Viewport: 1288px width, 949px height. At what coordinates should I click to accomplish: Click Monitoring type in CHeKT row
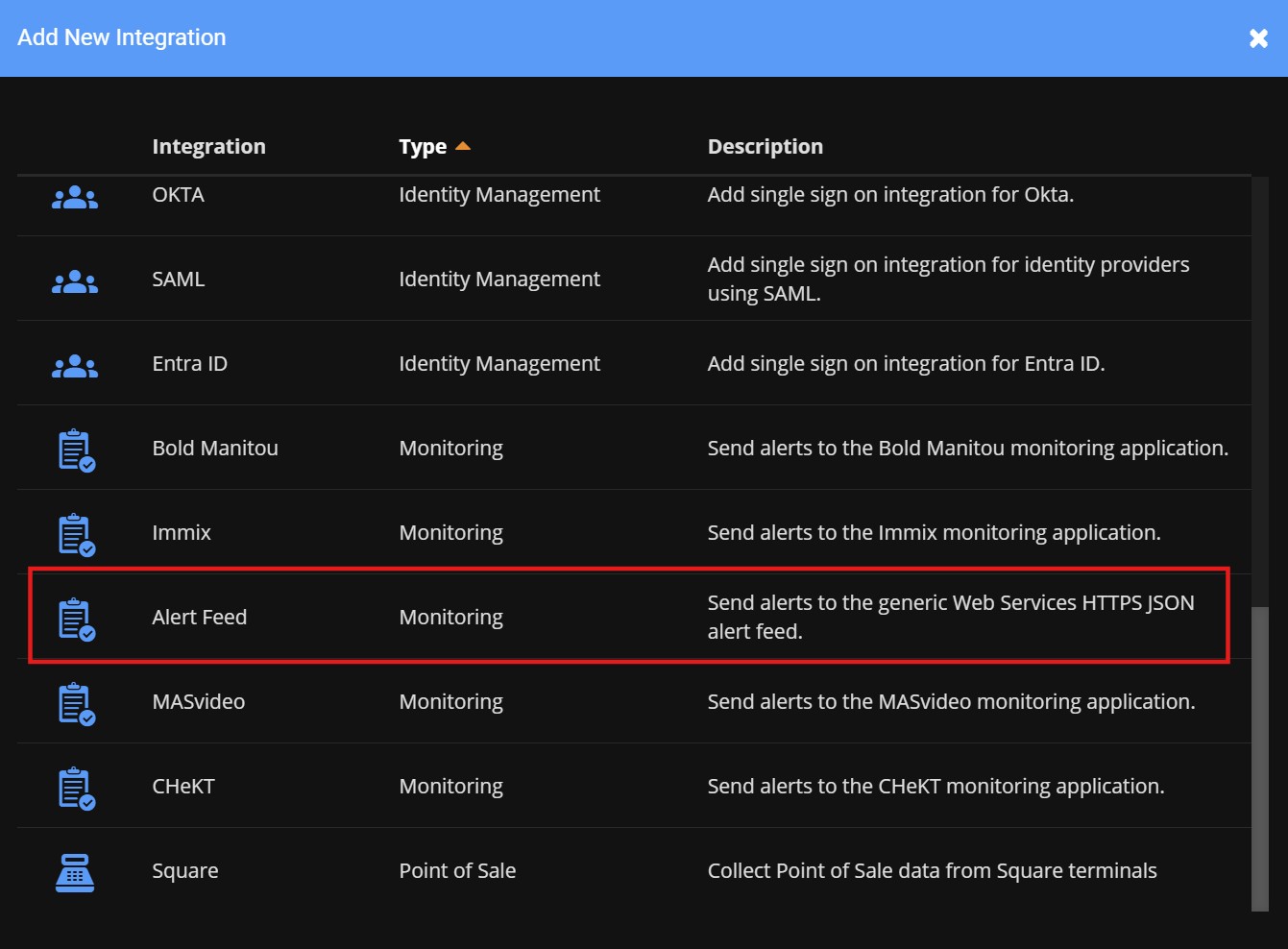coord(451,787)
